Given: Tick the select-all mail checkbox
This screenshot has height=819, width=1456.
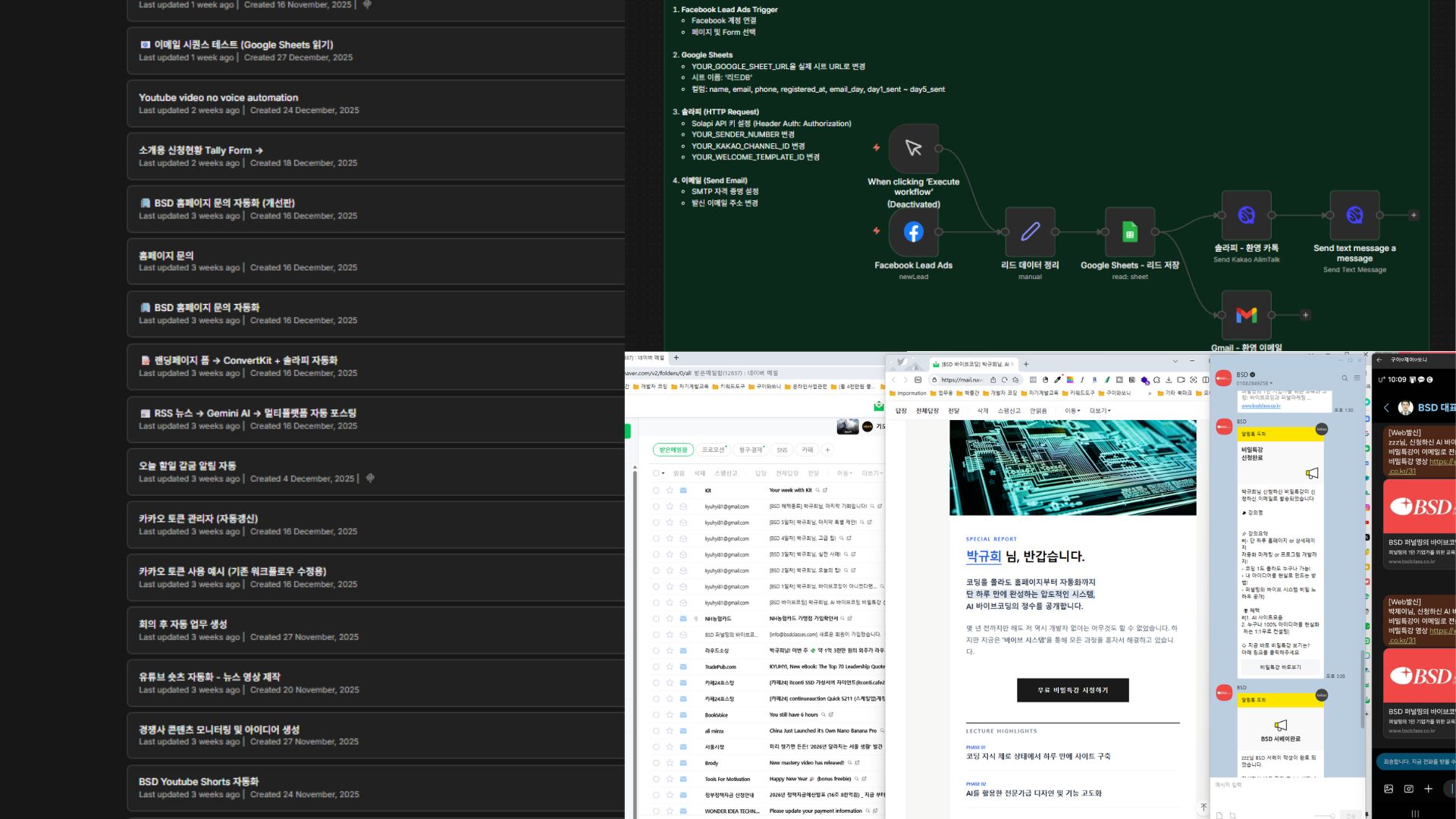Looking at the screenshot, I should pyautogui.click(x=656, y=473).
